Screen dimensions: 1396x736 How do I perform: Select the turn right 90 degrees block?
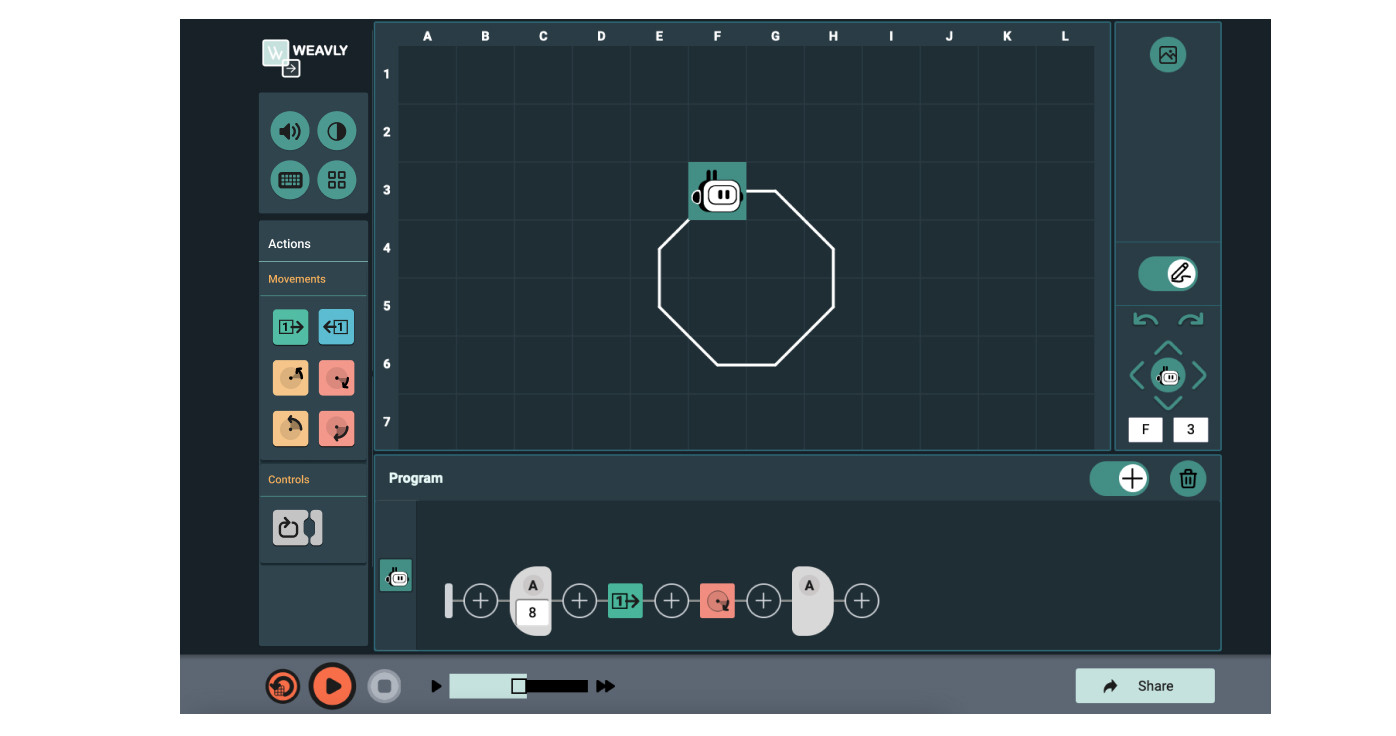point(336,428)
